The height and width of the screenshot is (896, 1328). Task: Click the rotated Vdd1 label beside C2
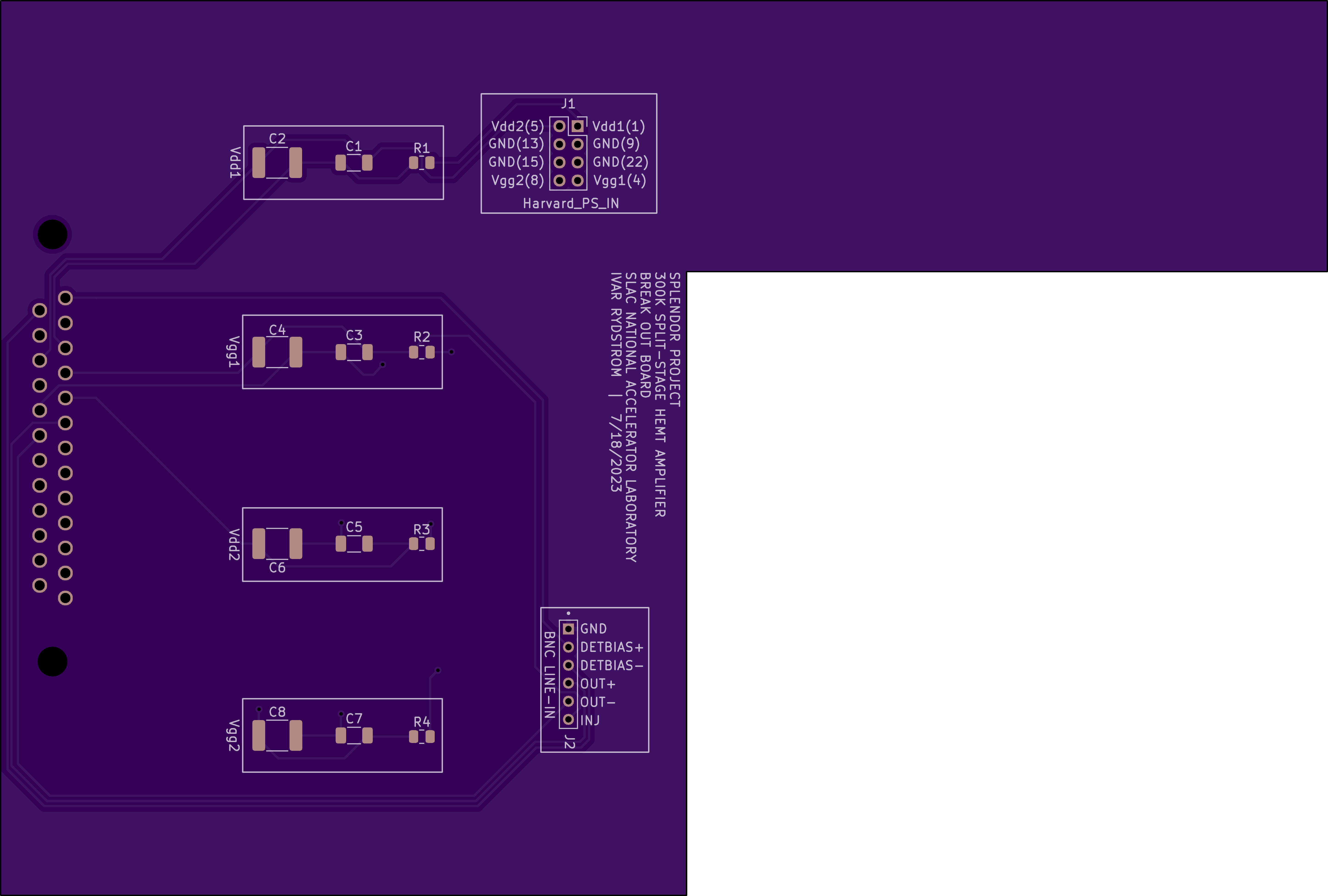tap(235, 163)
